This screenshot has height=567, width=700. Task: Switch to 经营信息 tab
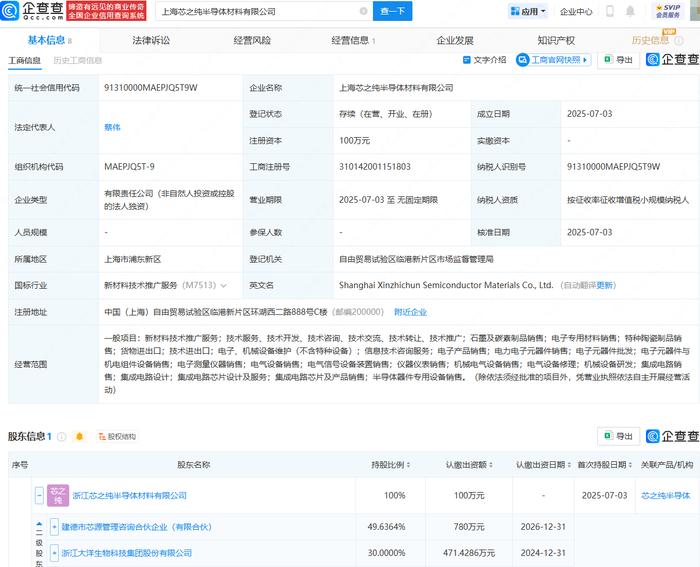coord(353,41)
